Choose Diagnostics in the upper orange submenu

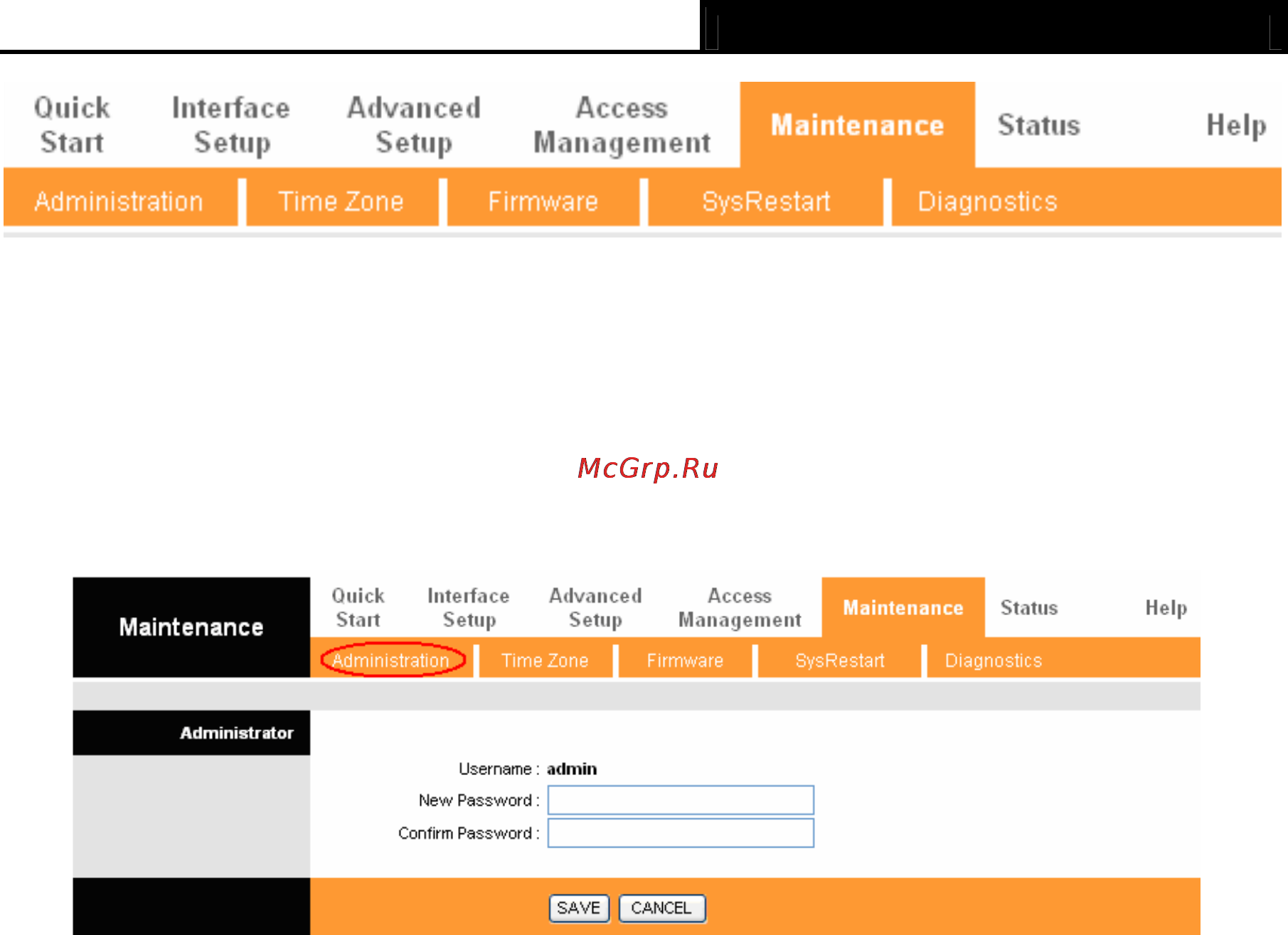[987, 202]
